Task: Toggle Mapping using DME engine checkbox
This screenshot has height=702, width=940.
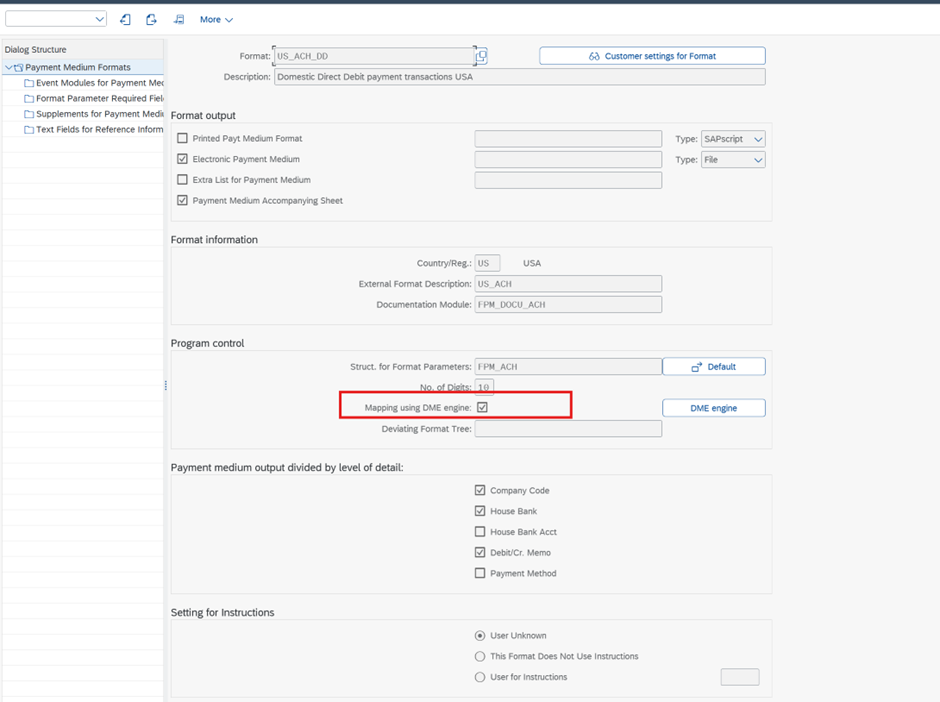Action: pos(482,407)
